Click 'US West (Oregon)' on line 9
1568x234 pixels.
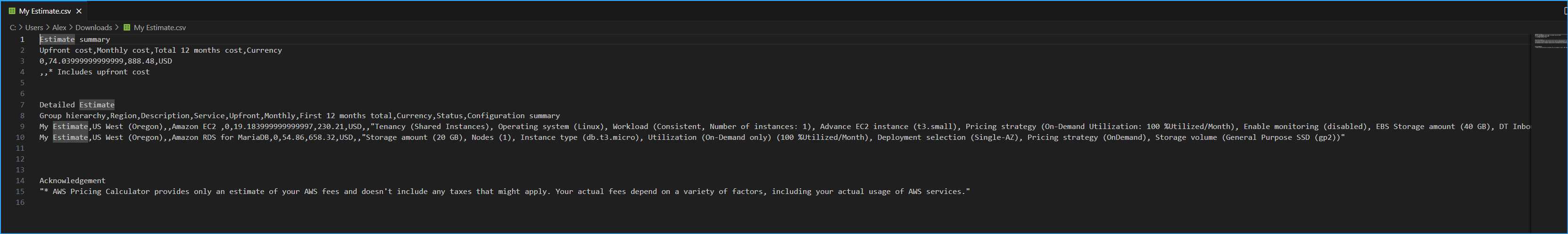(128, 127)
